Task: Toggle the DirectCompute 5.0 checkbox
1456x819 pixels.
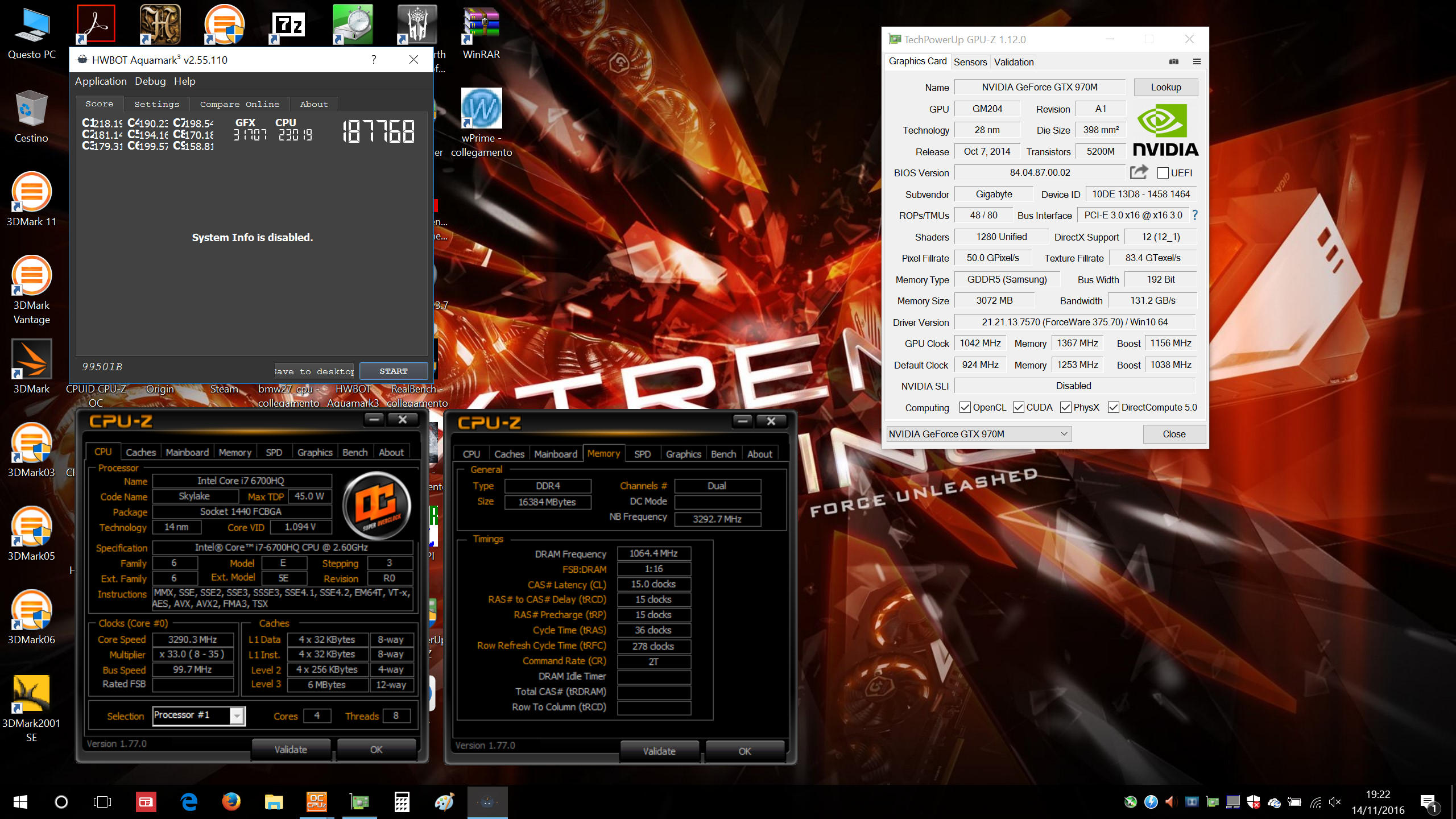Action: click(1114, 407)
